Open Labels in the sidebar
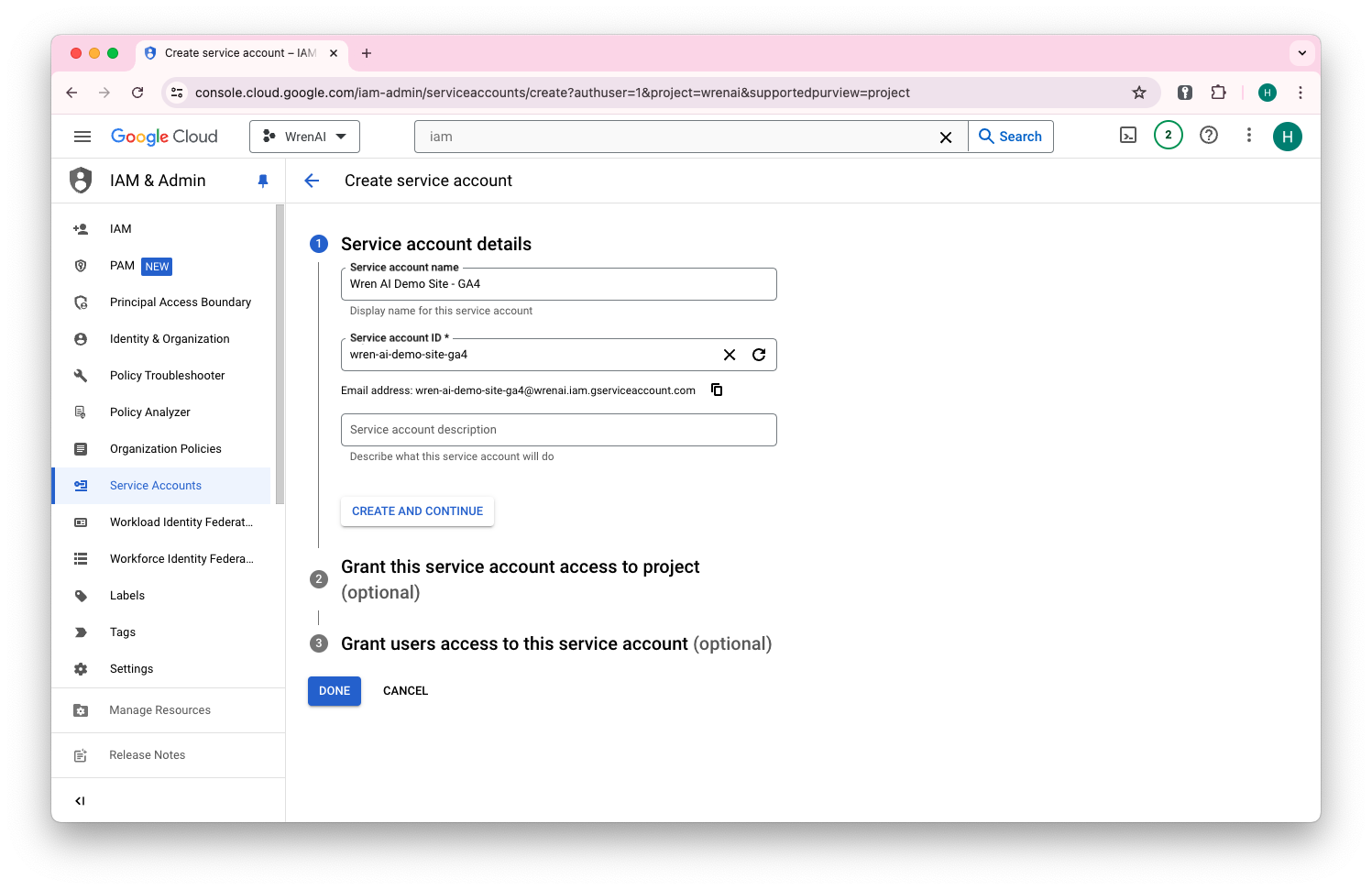Viewport: 1372px width, 890px height. (161, 596)
